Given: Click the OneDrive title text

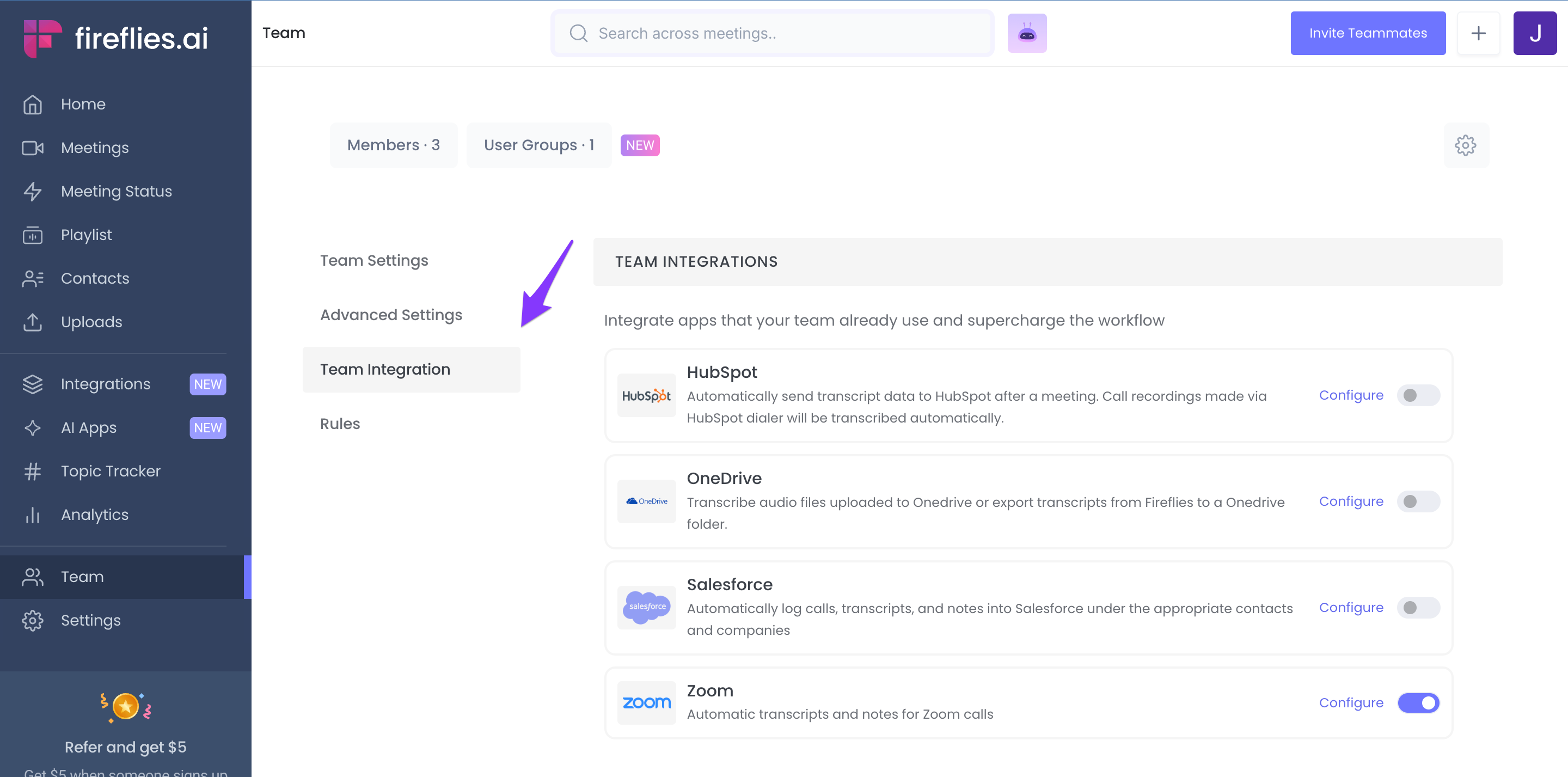Looking at the screenshot, I should click(724, 479).
